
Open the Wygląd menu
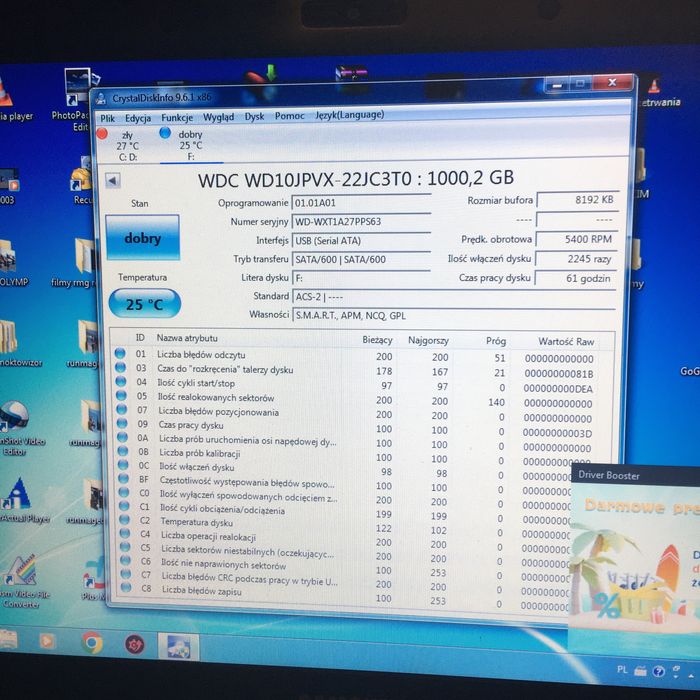coord(218,117)
